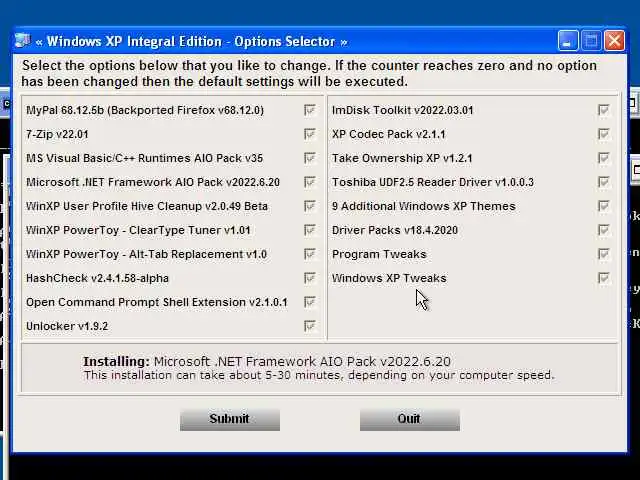Toggle the Program Tweaks checkbox
The height and width of the screenshot is (480, 640).
[x=604, y=254]
